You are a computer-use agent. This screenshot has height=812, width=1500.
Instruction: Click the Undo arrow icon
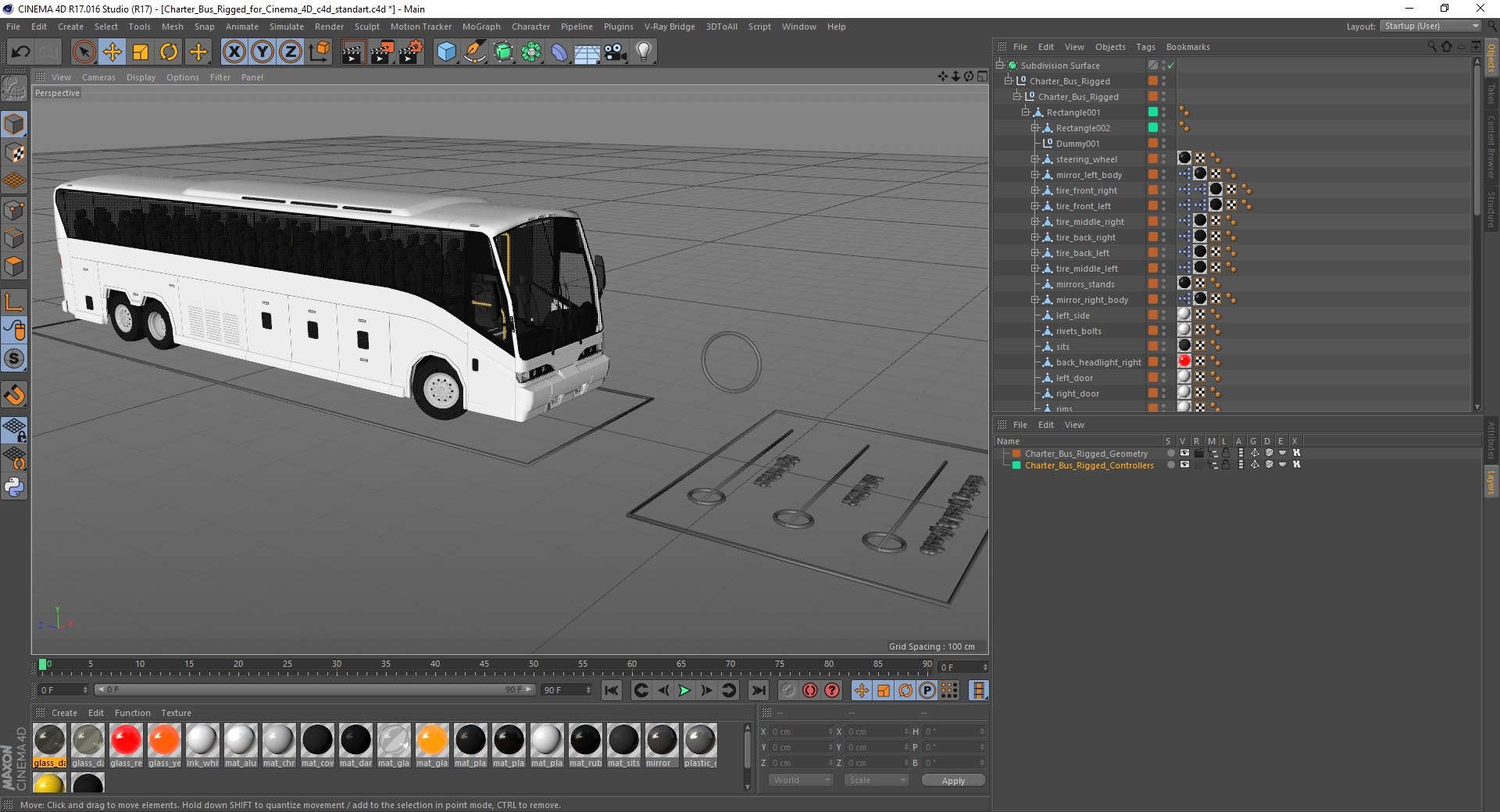(21, 52)
